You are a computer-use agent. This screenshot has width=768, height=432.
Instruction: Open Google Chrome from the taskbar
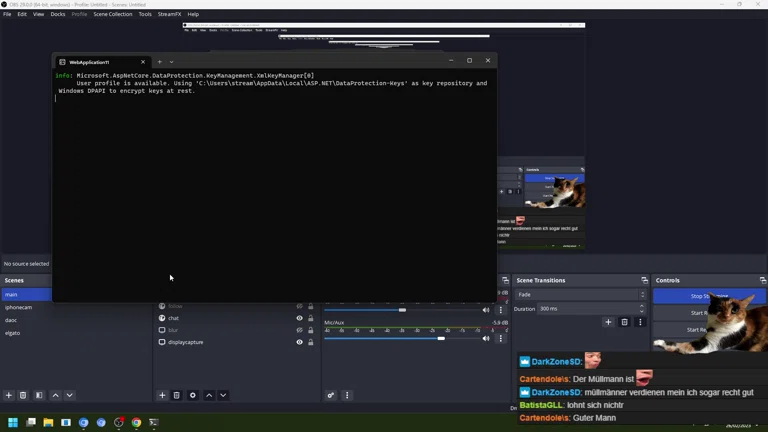pyautogui.click(x=136, y=422)
